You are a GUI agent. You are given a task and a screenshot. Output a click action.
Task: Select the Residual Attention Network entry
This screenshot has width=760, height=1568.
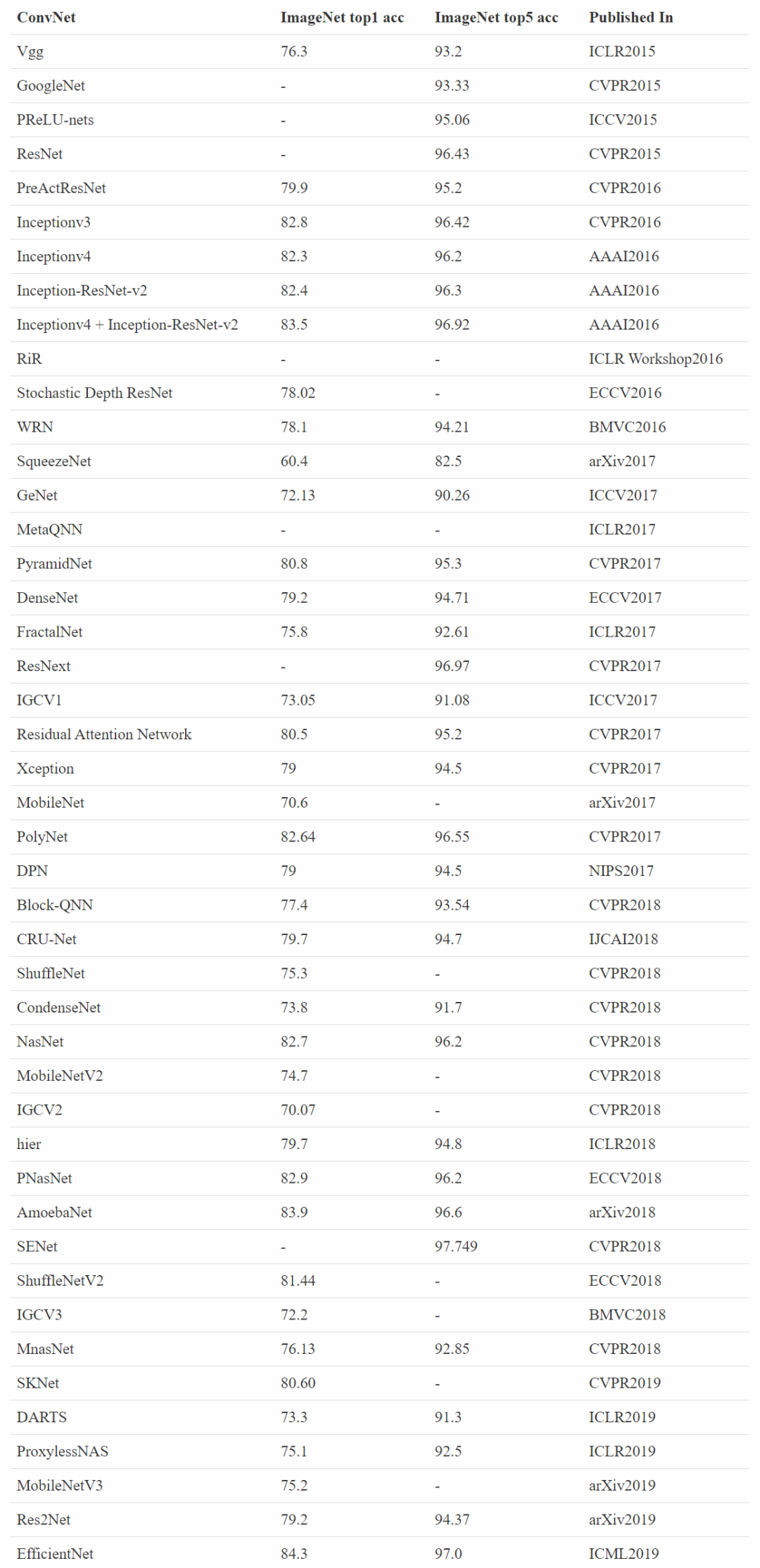click(104, 734)
